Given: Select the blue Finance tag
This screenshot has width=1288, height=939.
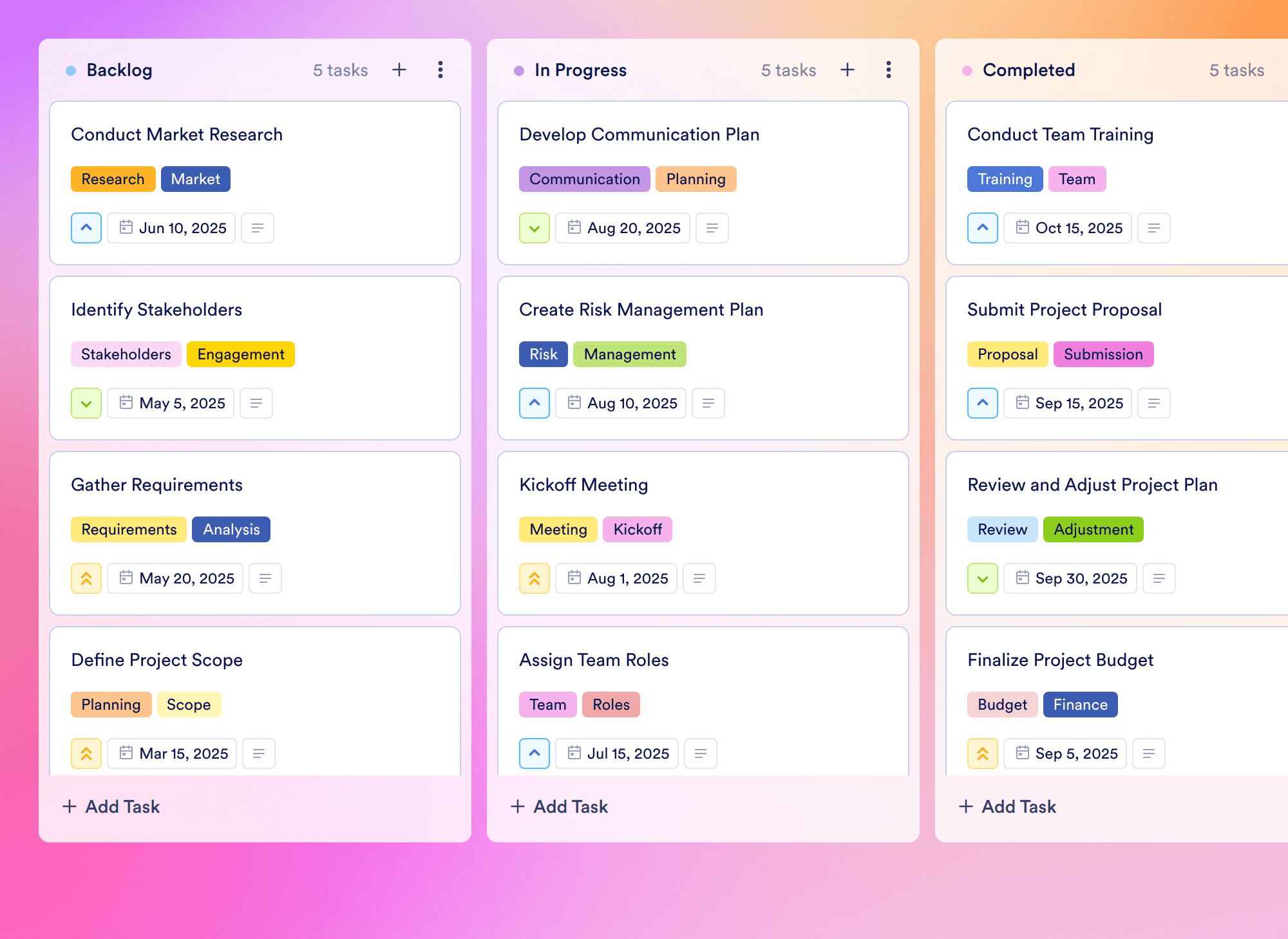Looking at the screenshot, I should 1081,705.
